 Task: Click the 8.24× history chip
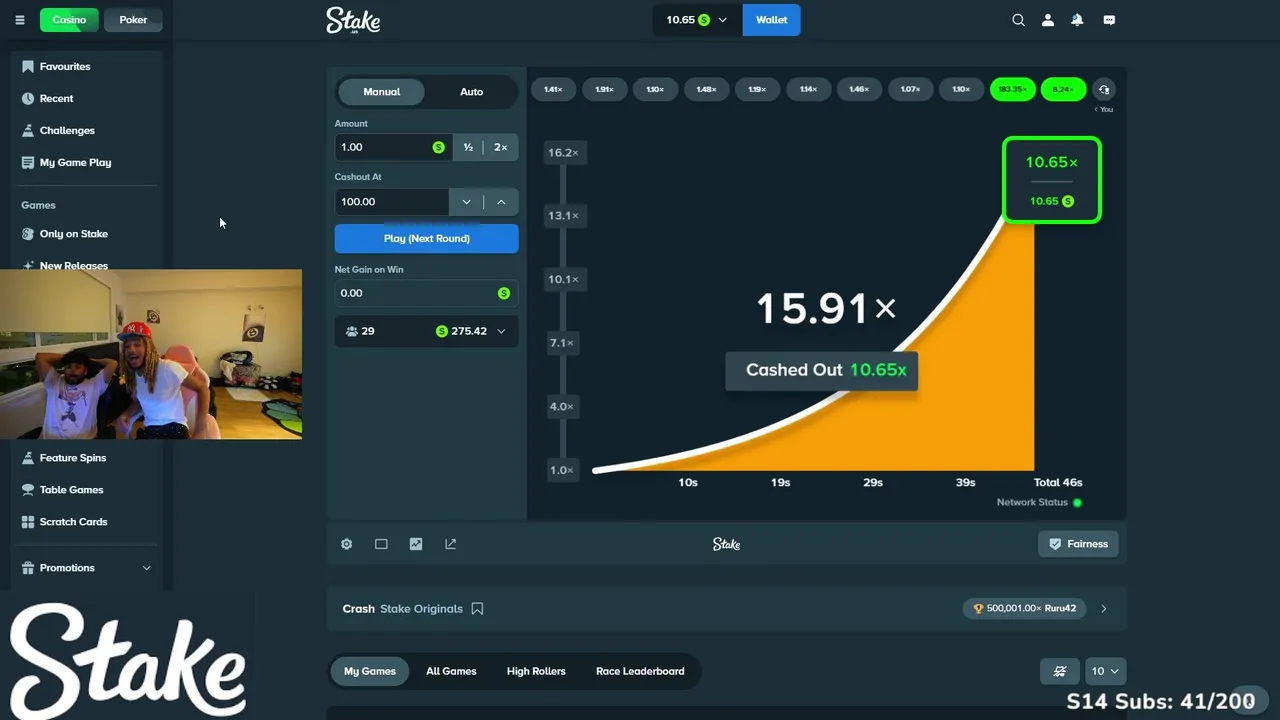point(1063,89)
